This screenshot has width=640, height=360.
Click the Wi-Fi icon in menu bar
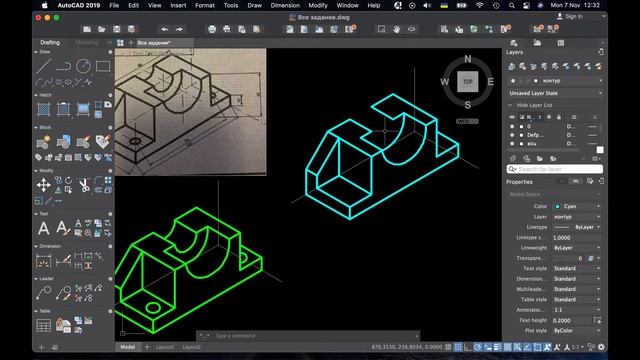tap(480, 5)
